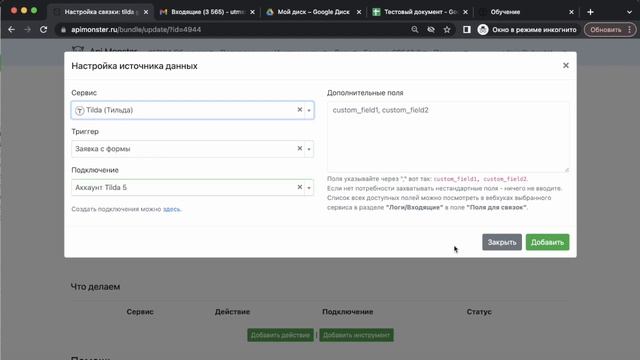Open the side panel icon in the toolbar
Image resolution: width=640 pixels, height=360 pixels.
click(467, 30)
